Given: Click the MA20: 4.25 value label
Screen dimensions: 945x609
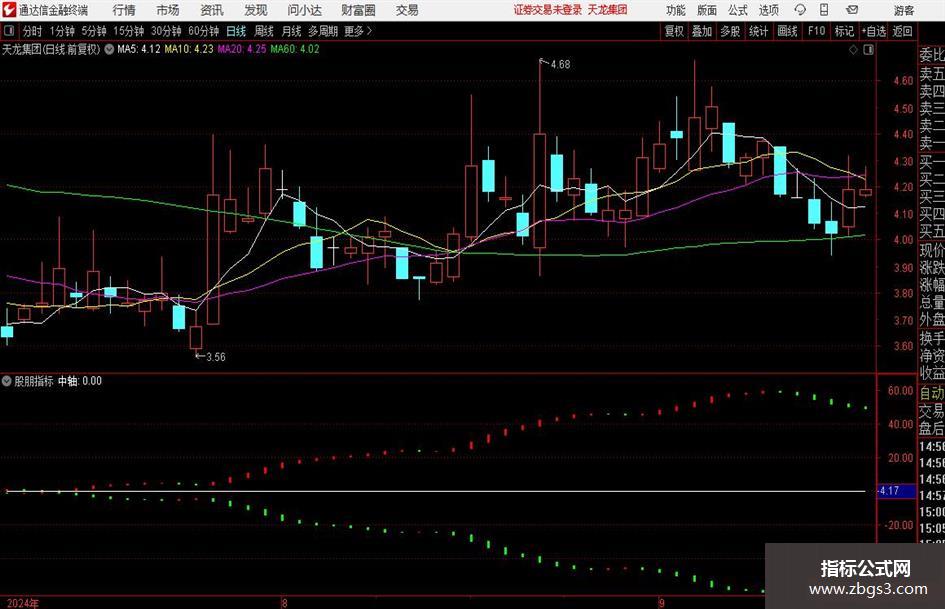Looking at the screenshot, I should [242, 49].
